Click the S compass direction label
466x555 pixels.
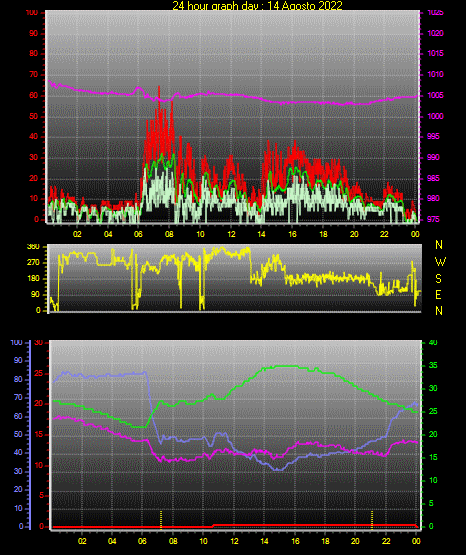click(438, 279)
